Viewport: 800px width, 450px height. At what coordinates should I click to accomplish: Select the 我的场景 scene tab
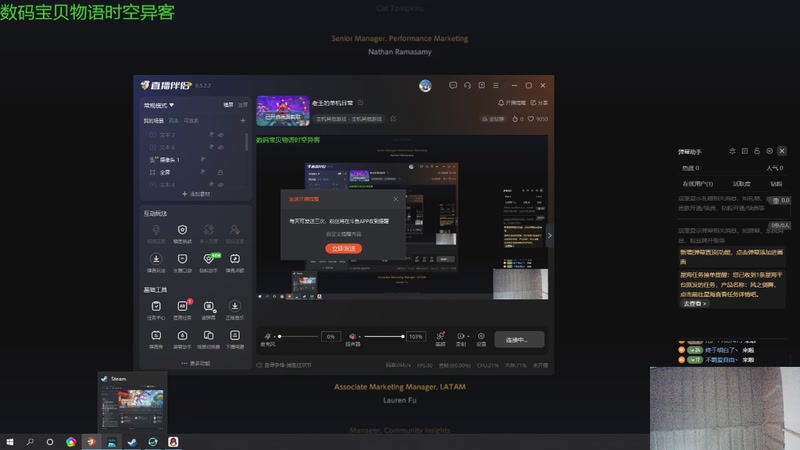pos(154,121)
